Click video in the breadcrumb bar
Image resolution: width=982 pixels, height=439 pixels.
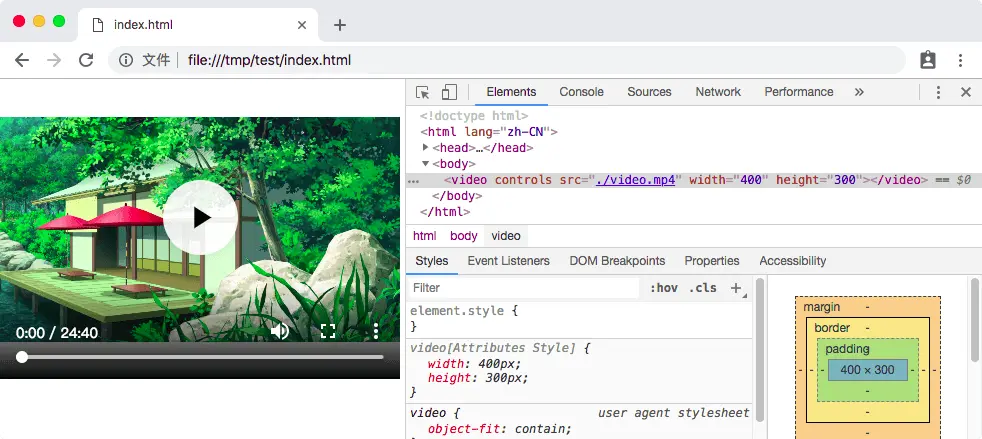[x=505, y=236]
